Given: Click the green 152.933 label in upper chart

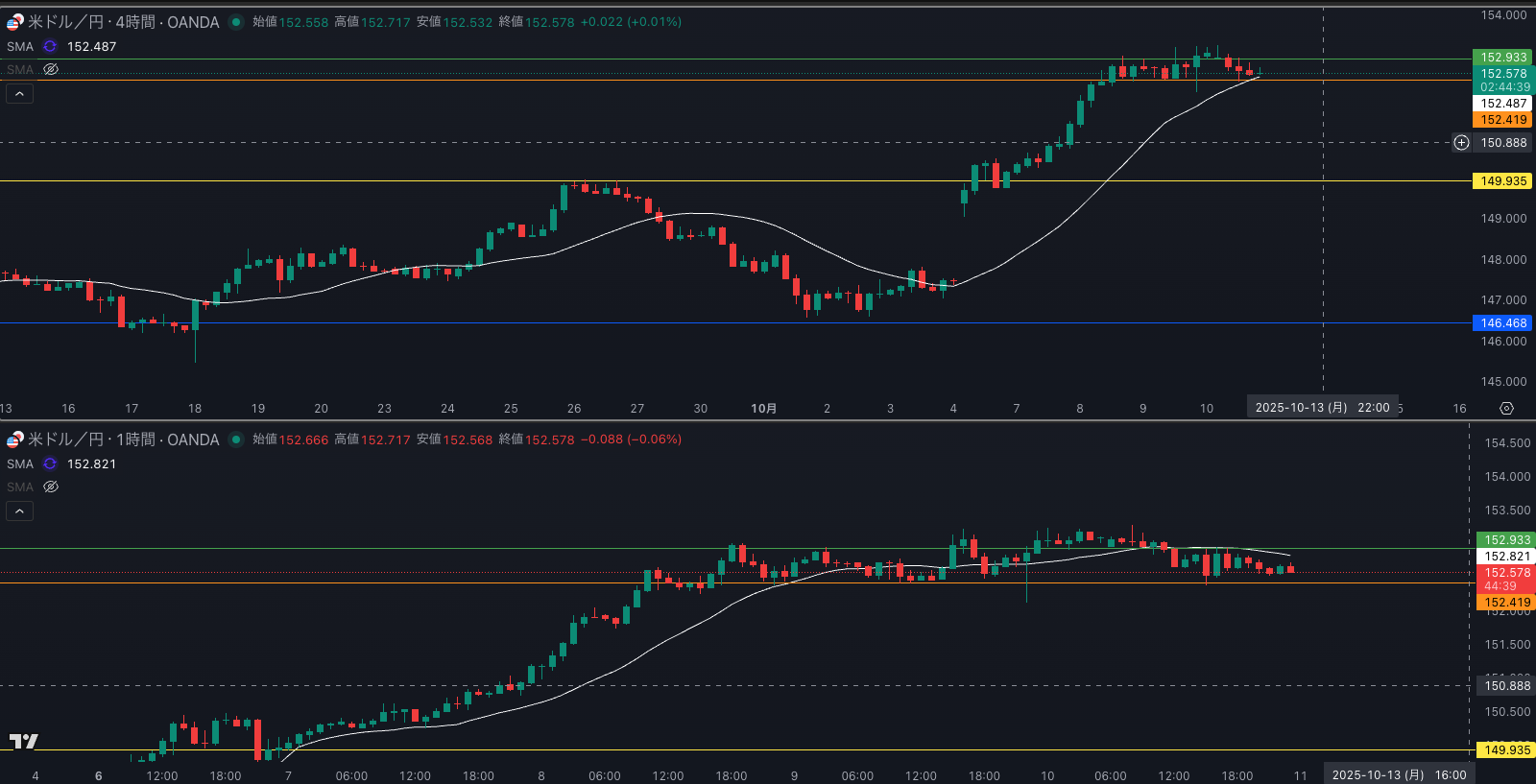Looking at the screenshot, I should click(1502, 58).
